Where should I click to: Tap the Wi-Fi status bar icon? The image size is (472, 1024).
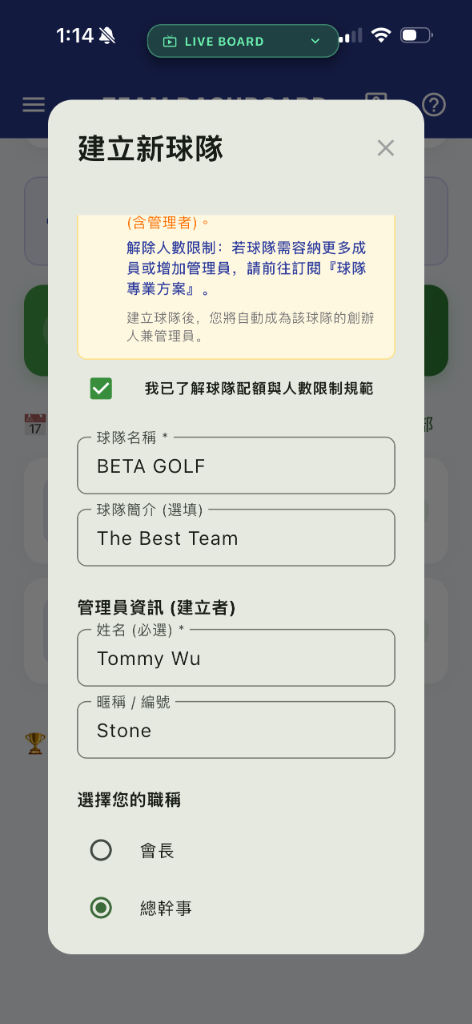[x=381, y=35]
